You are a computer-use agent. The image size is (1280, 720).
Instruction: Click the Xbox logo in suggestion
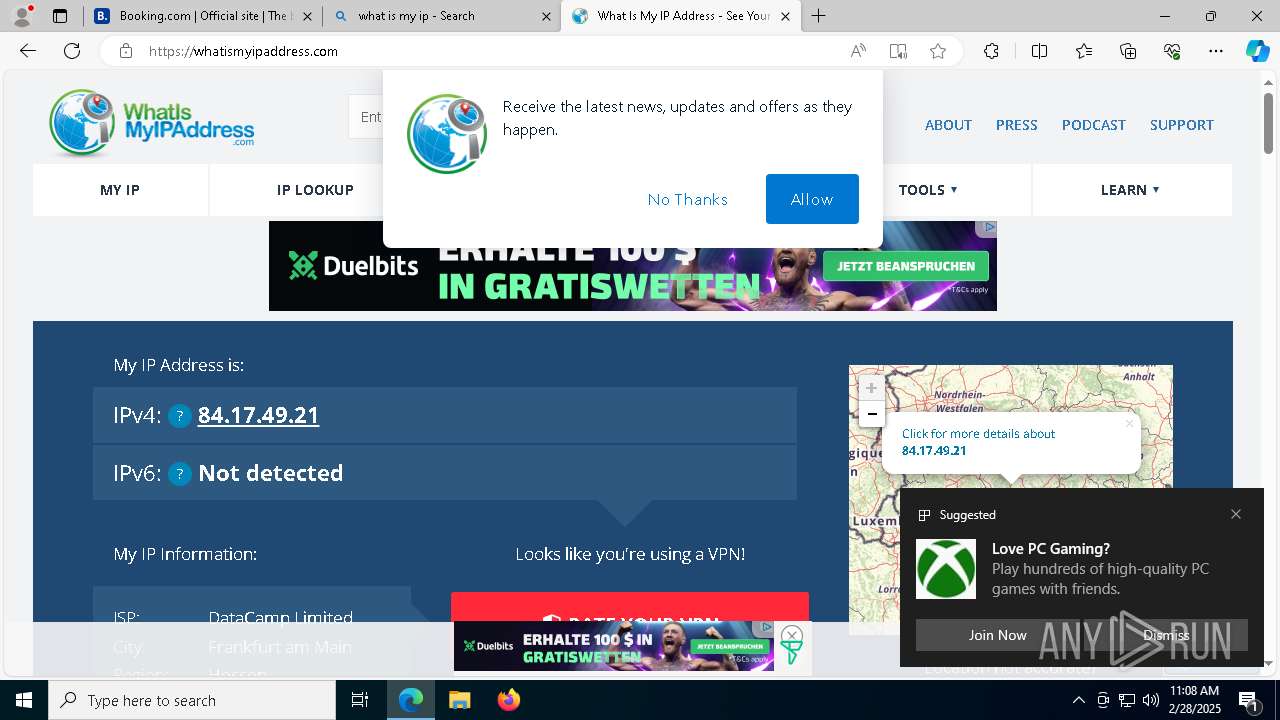(946, 569)
